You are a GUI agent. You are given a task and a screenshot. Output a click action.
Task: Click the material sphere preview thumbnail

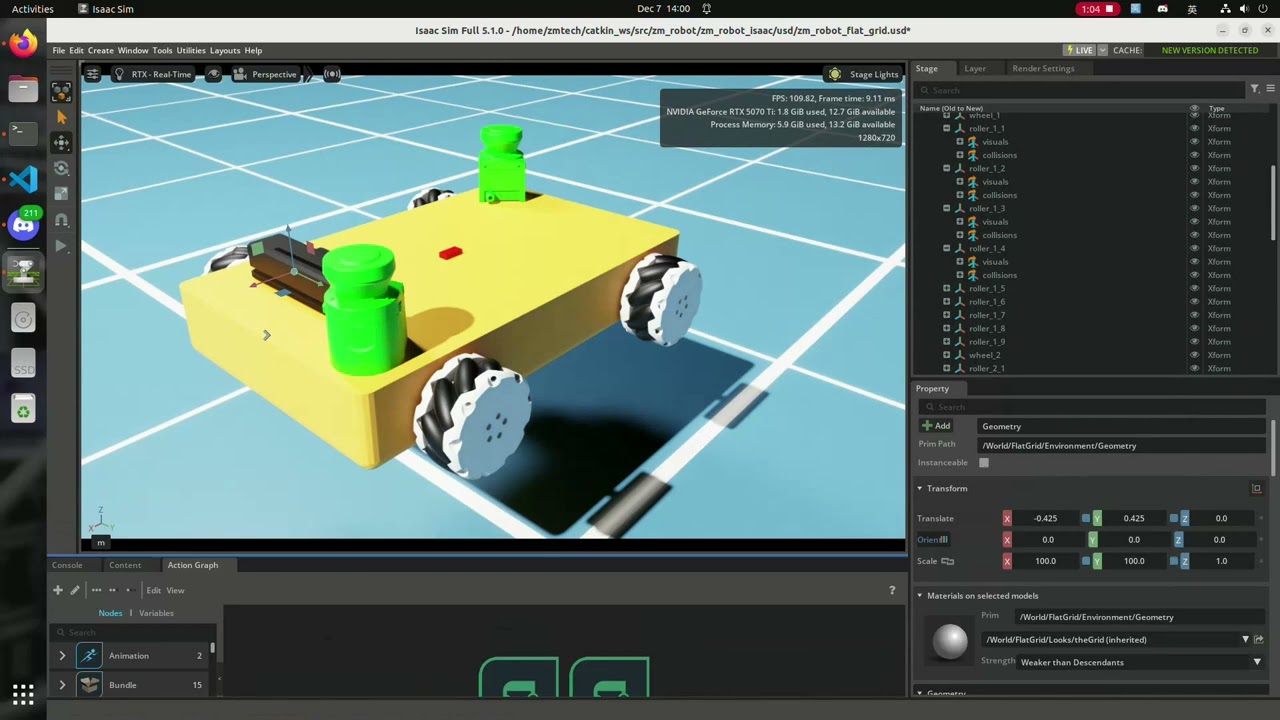point(949,643)
